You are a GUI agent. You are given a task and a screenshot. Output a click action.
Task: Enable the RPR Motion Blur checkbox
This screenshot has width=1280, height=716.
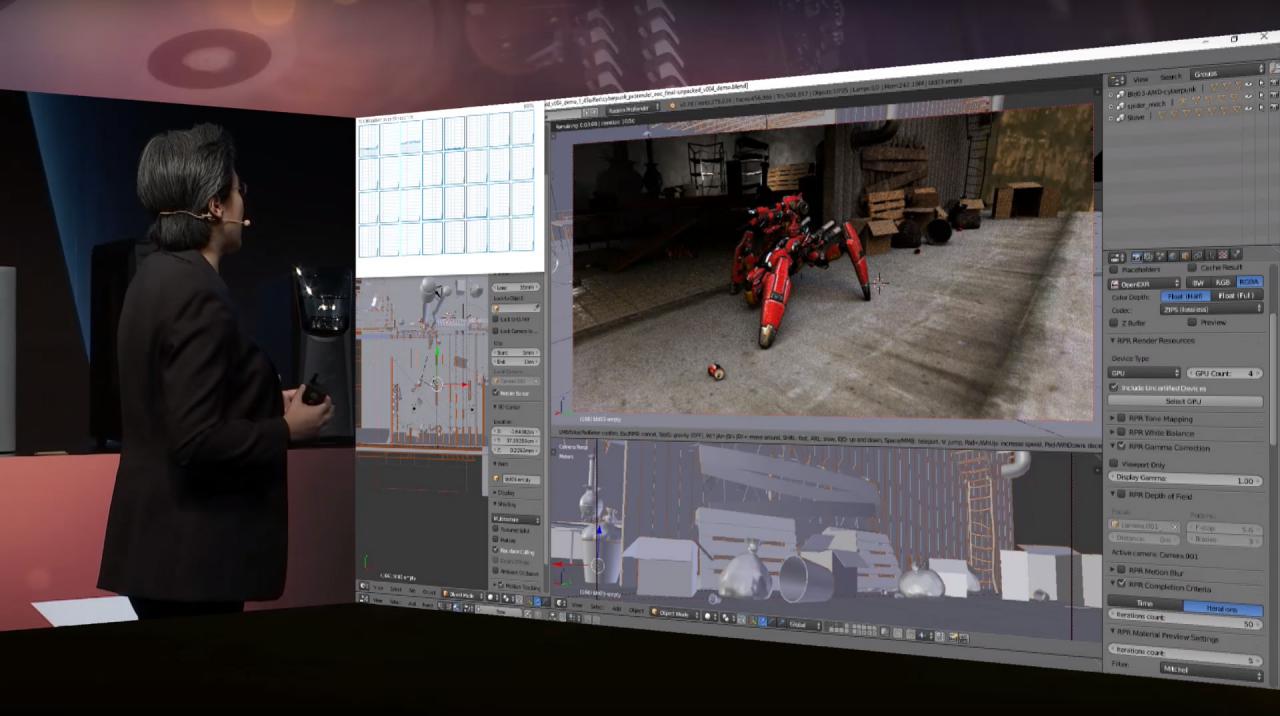(1121, 569)
